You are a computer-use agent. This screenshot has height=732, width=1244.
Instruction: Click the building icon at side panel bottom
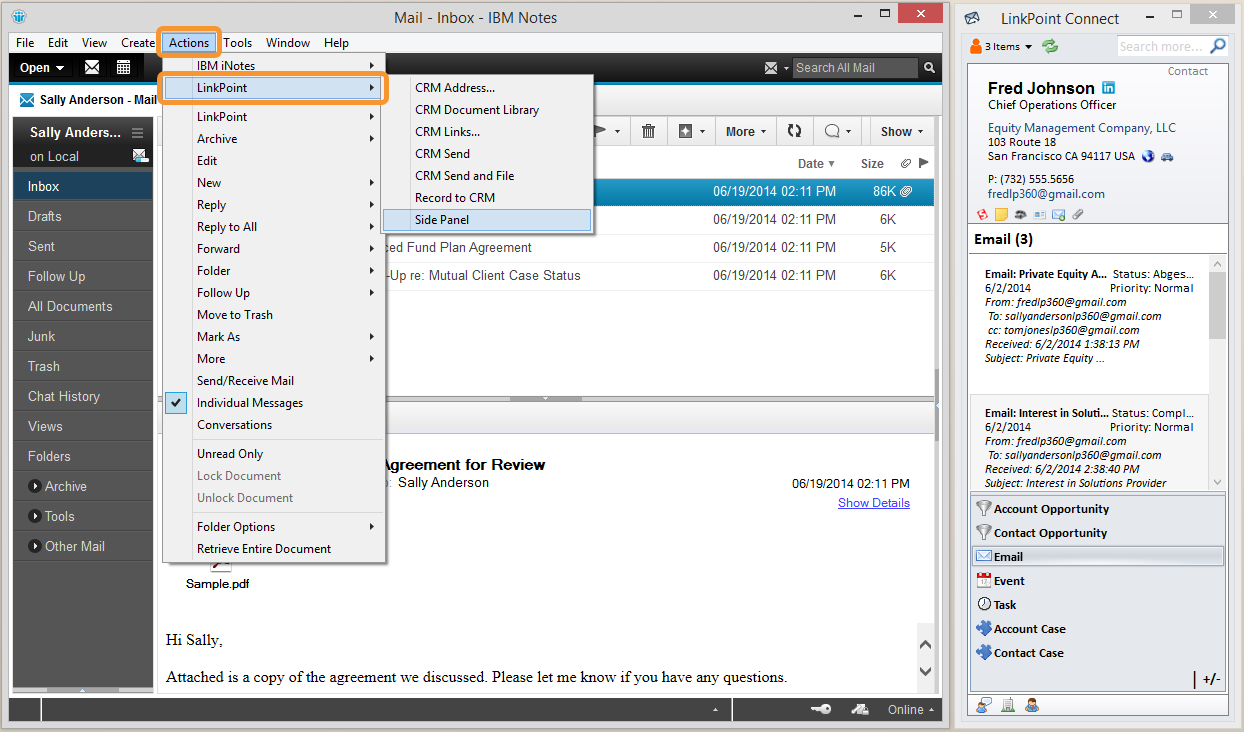(1008, 705)
